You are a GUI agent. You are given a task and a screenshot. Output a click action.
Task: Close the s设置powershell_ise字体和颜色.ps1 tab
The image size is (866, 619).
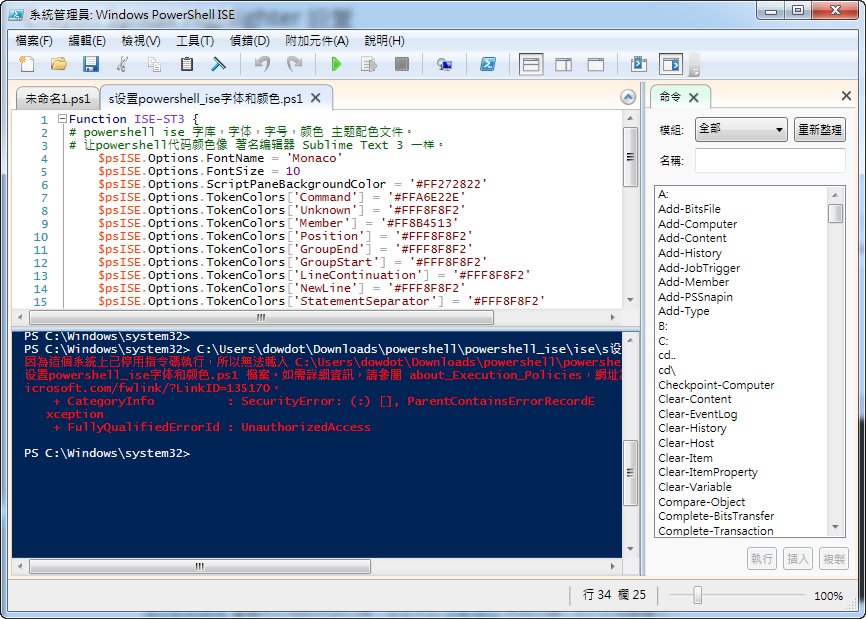(316, 98)
